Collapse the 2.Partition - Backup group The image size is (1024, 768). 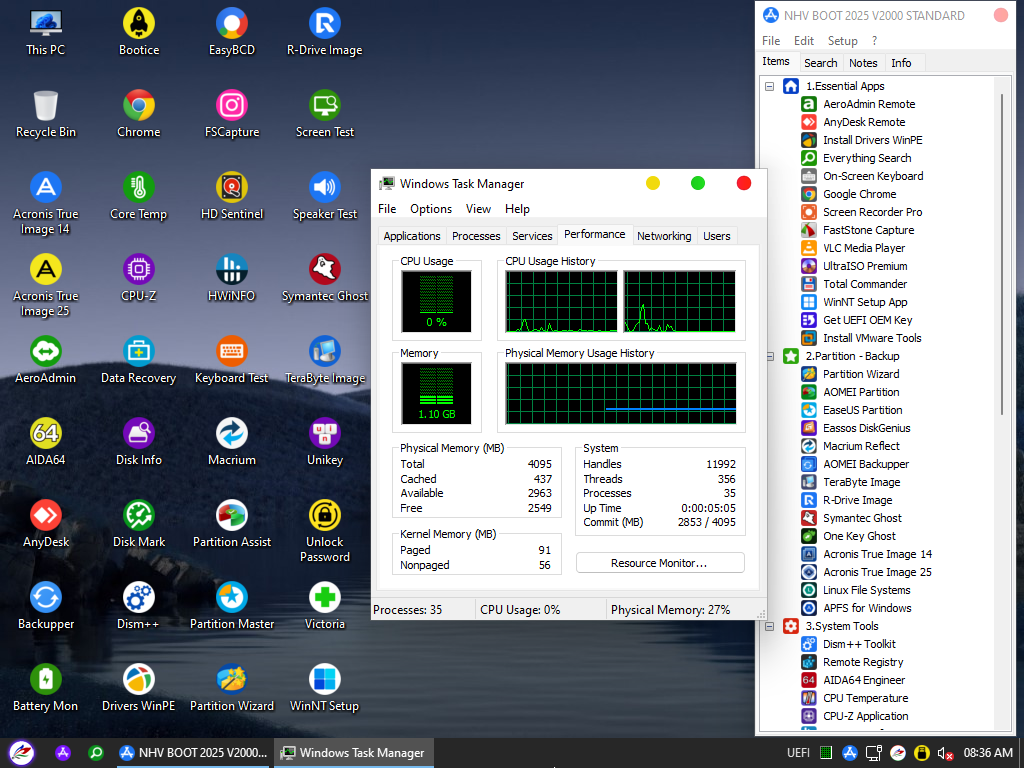[770, 356]
